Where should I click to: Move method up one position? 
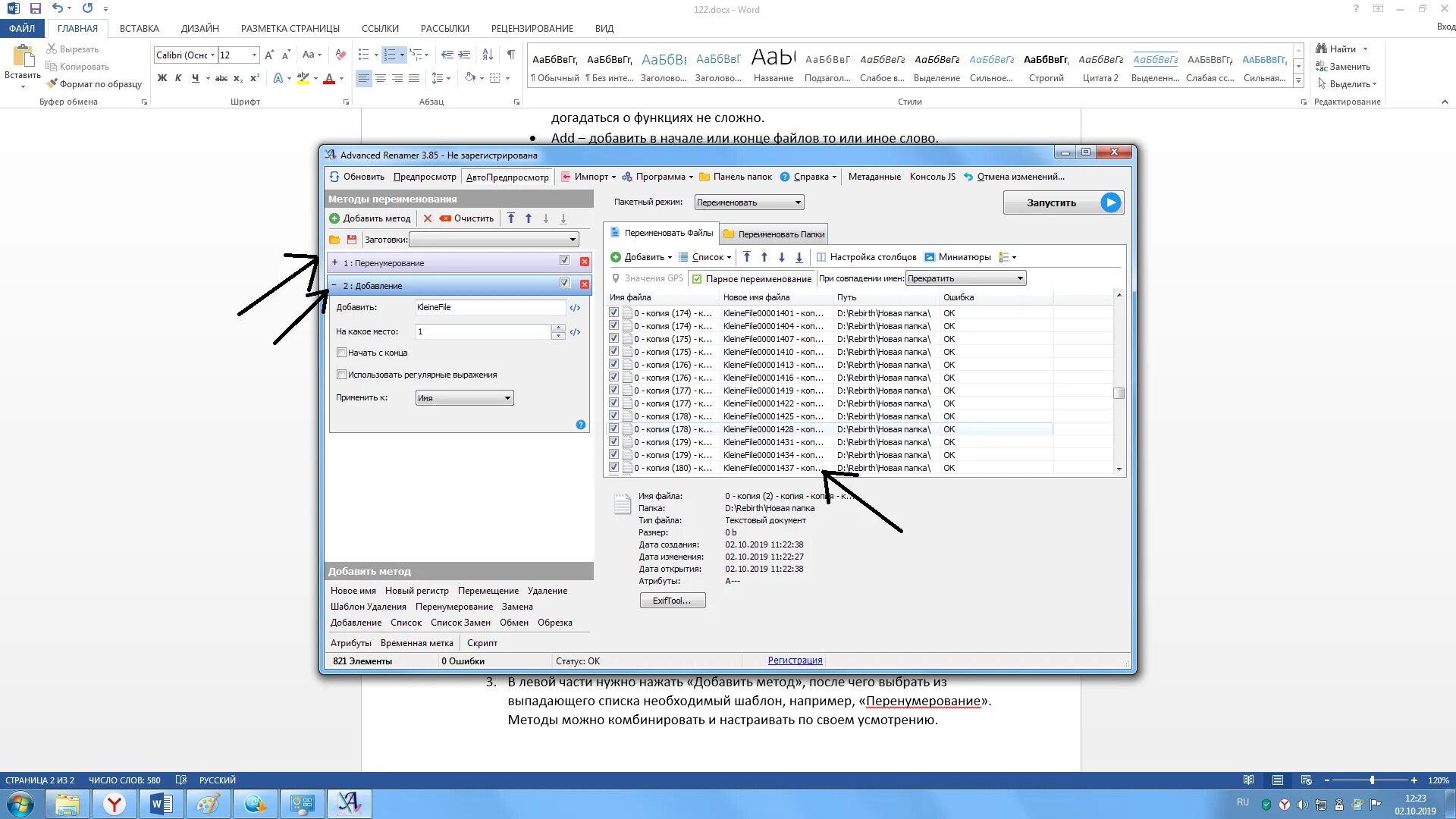tap(529, 218)
